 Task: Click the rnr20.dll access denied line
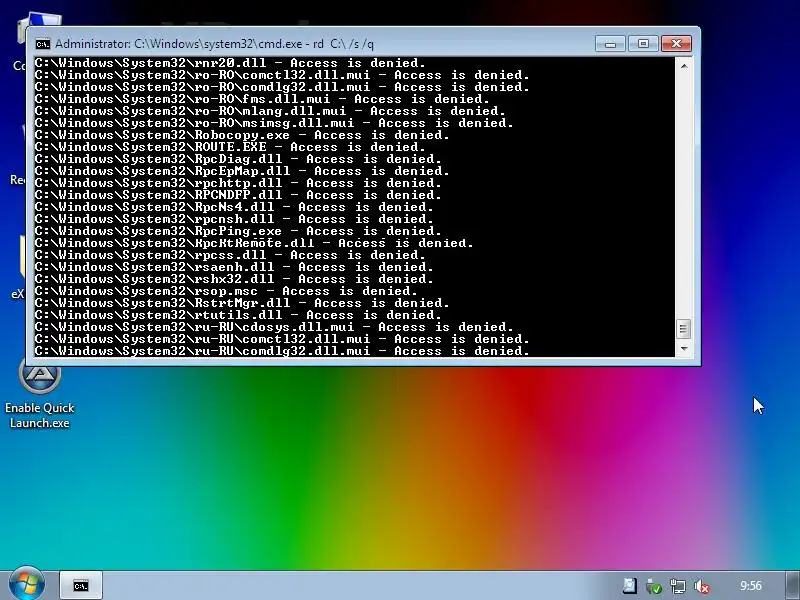pyautogui.click(x=230, y=63)
